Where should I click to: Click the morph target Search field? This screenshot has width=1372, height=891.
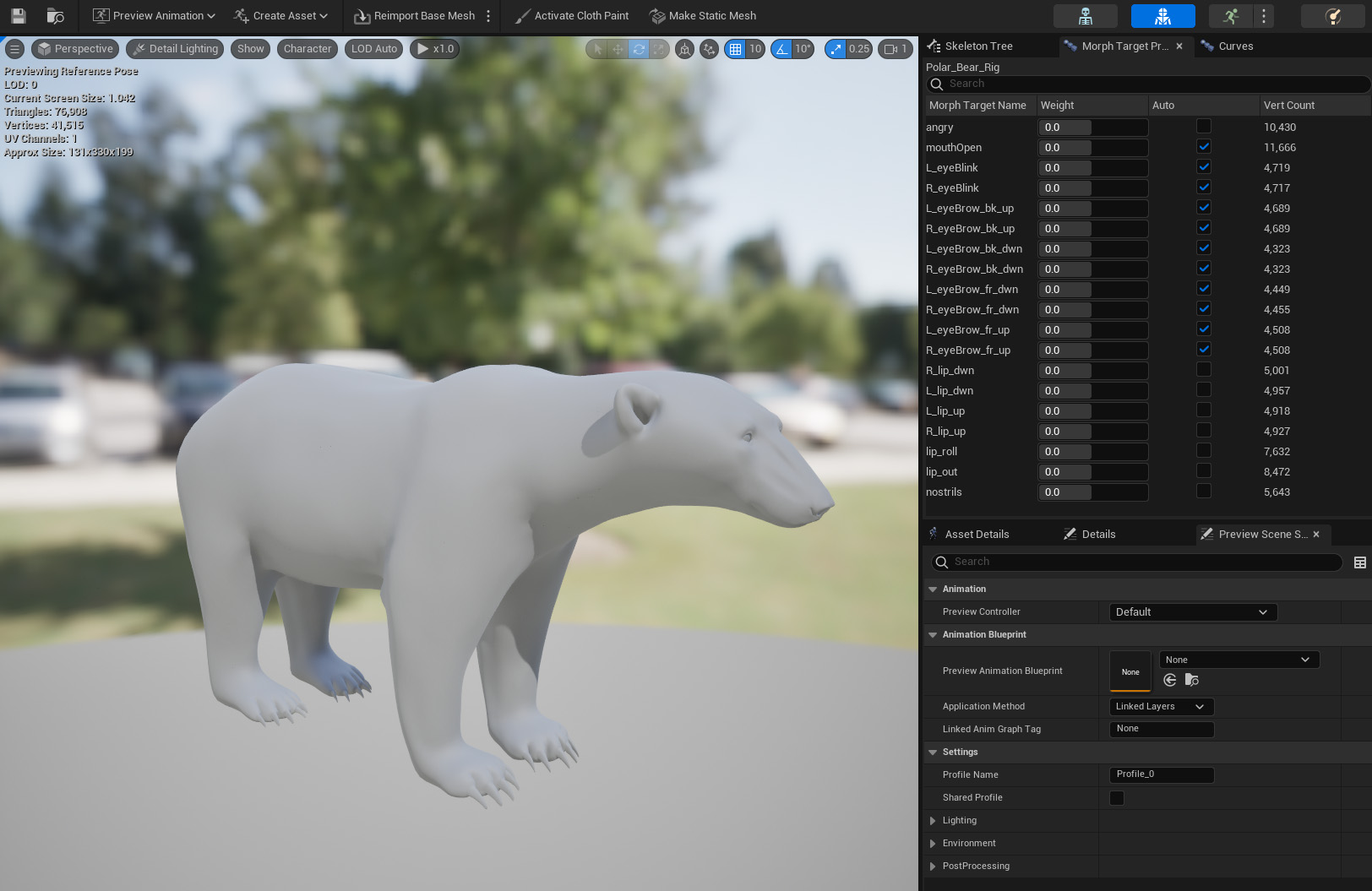[1148, 84]
